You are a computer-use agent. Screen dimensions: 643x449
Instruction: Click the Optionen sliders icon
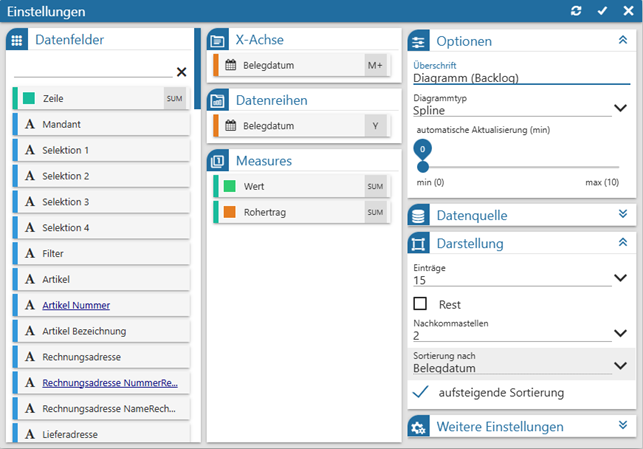point(419,41)
